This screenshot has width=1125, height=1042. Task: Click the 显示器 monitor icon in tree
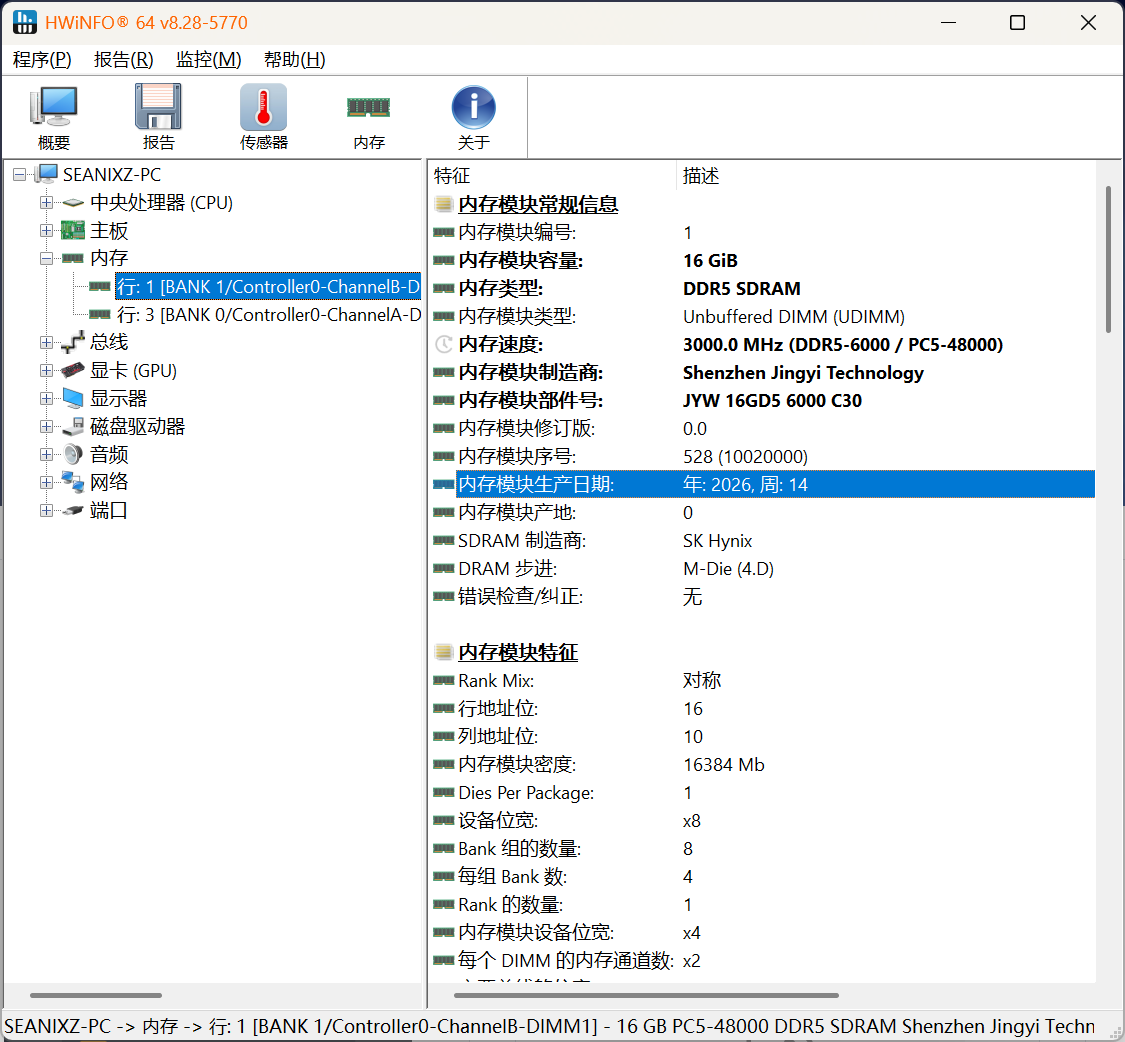72,398
